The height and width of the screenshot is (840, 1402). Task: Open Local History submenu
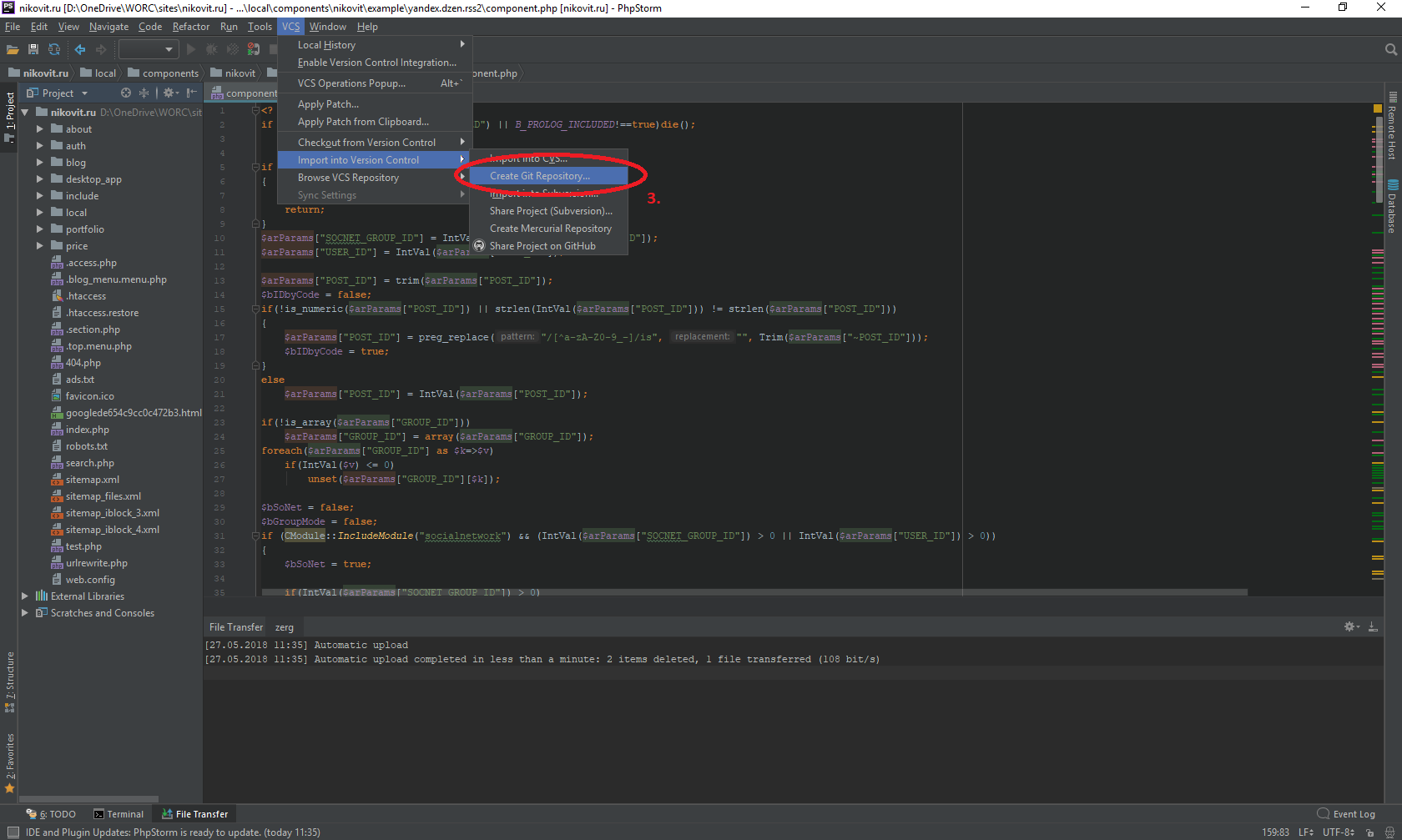(x=375, y=45)
